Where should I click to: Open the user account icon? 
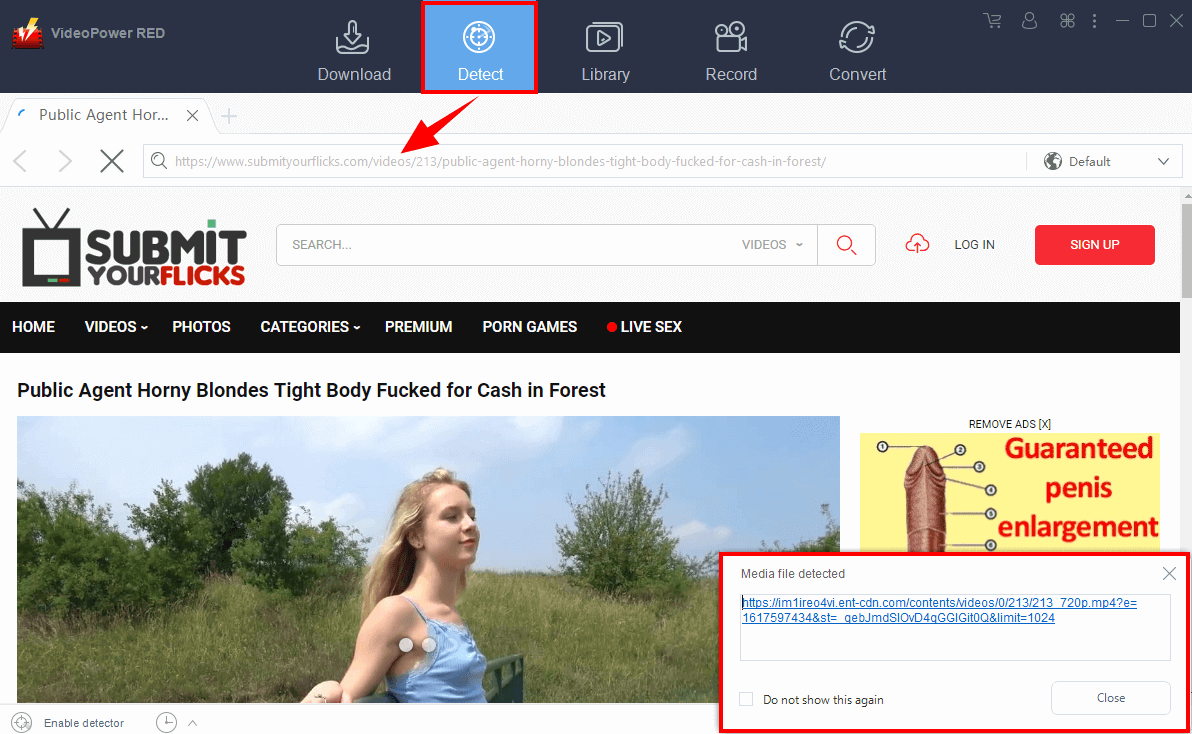pos(1029,21)
